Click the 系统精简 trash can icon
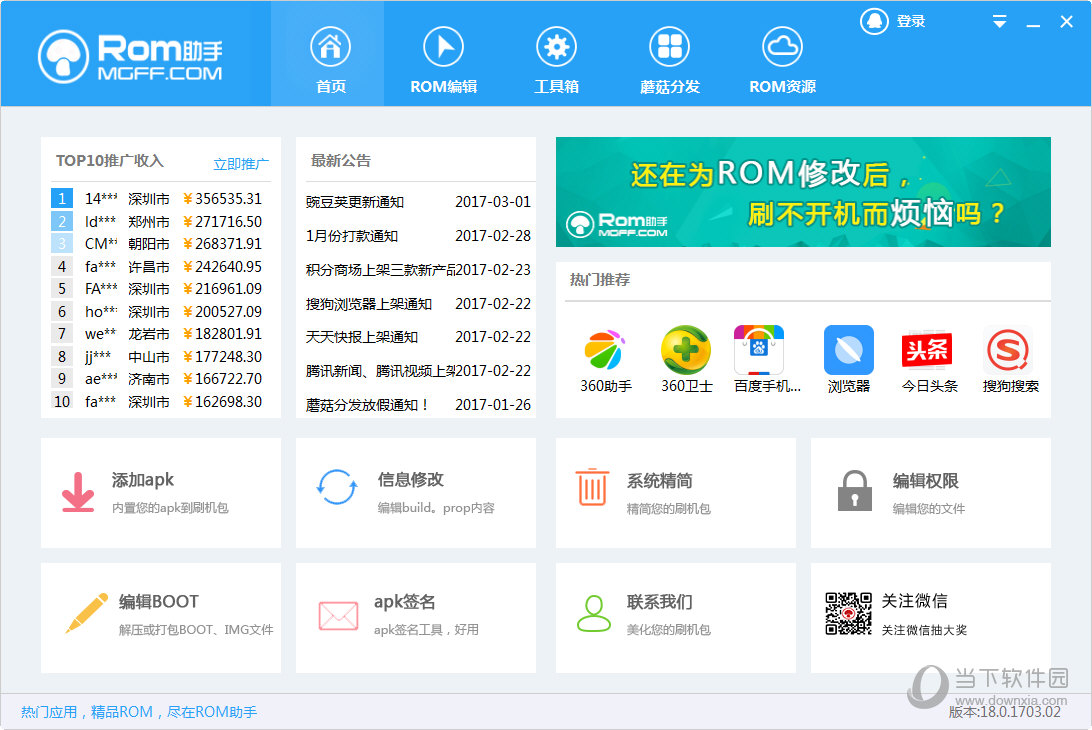The width and height of the screenshot is (1092, 730). (x=592, y=487)
